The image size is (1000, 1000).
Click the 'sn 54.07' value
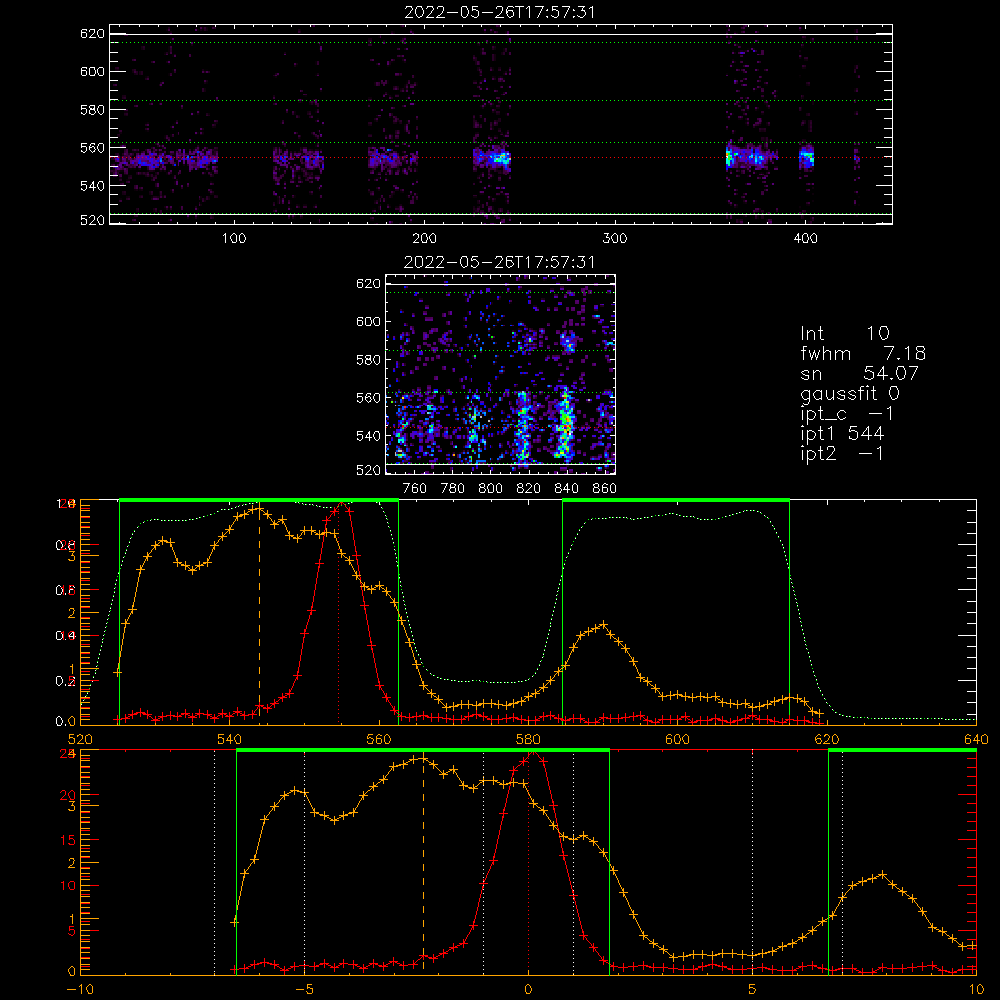(x=859, y=373)
